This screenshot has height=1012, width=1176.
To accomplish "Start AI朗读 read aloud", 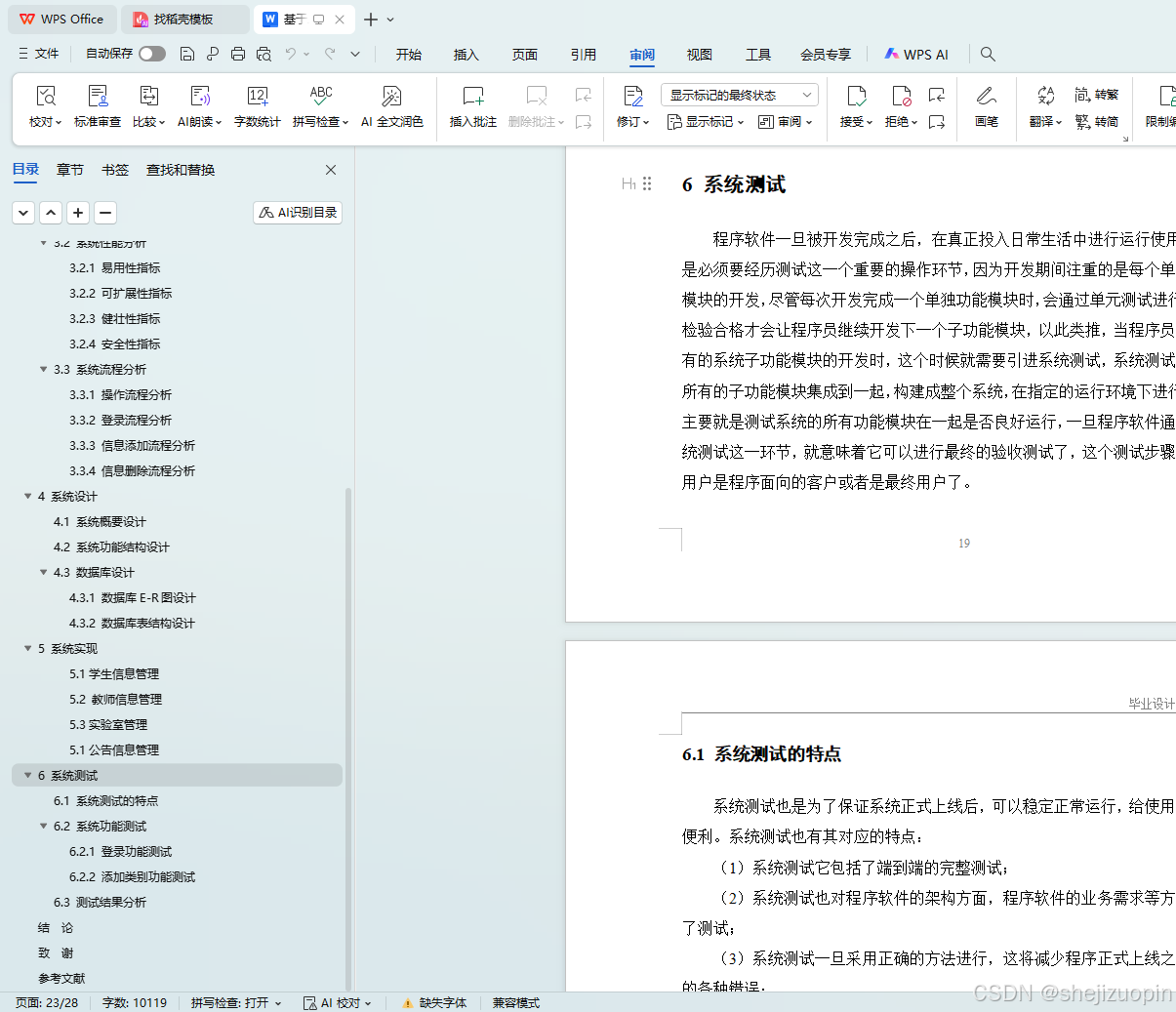I will (x=200, y=105).
